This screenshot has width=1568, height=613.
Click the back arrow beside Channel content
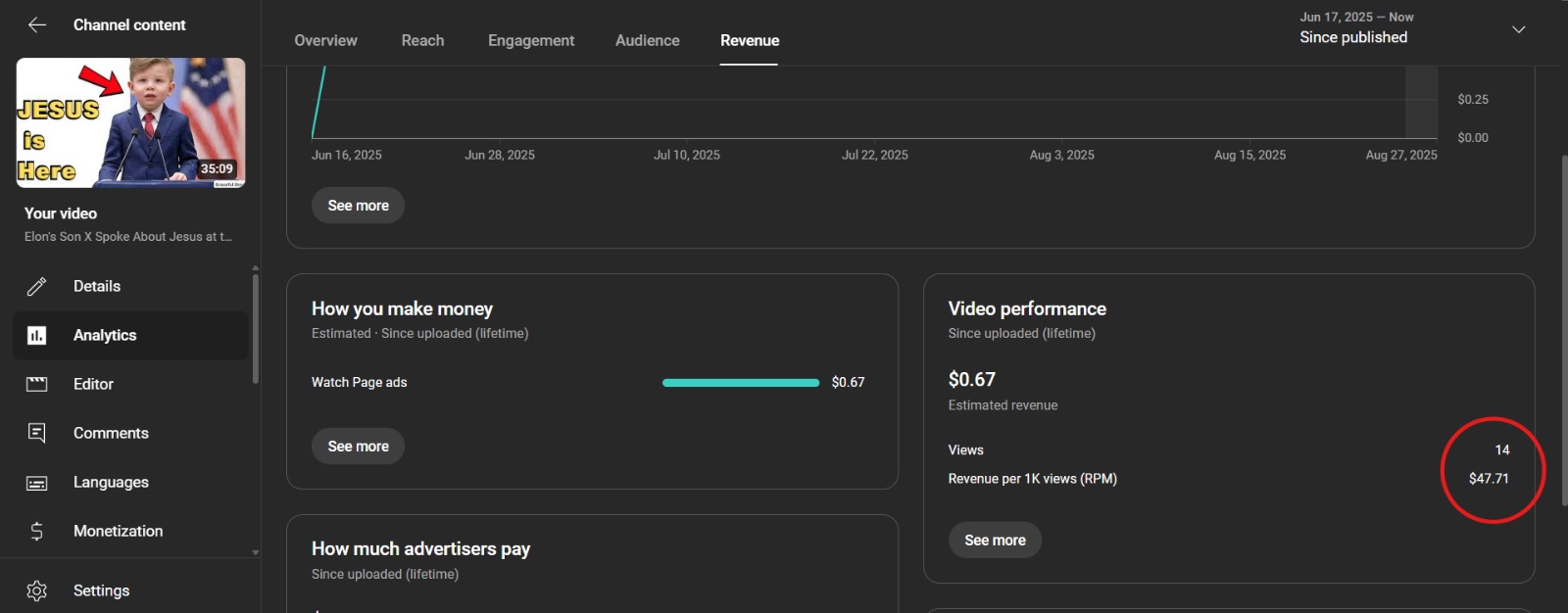[37, 25]
